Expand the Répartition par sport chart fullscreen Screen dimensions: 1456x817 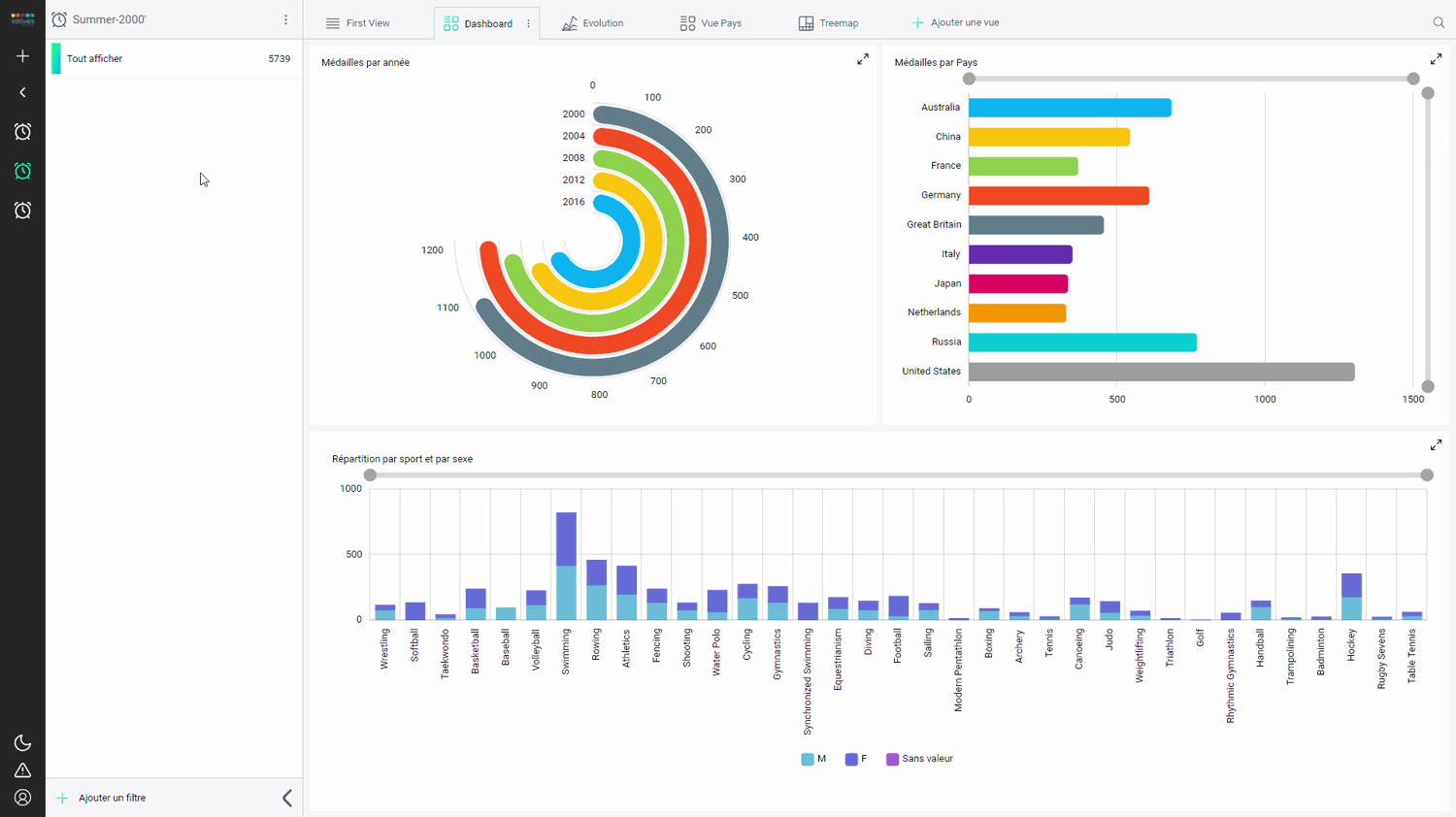point(1436,445)
